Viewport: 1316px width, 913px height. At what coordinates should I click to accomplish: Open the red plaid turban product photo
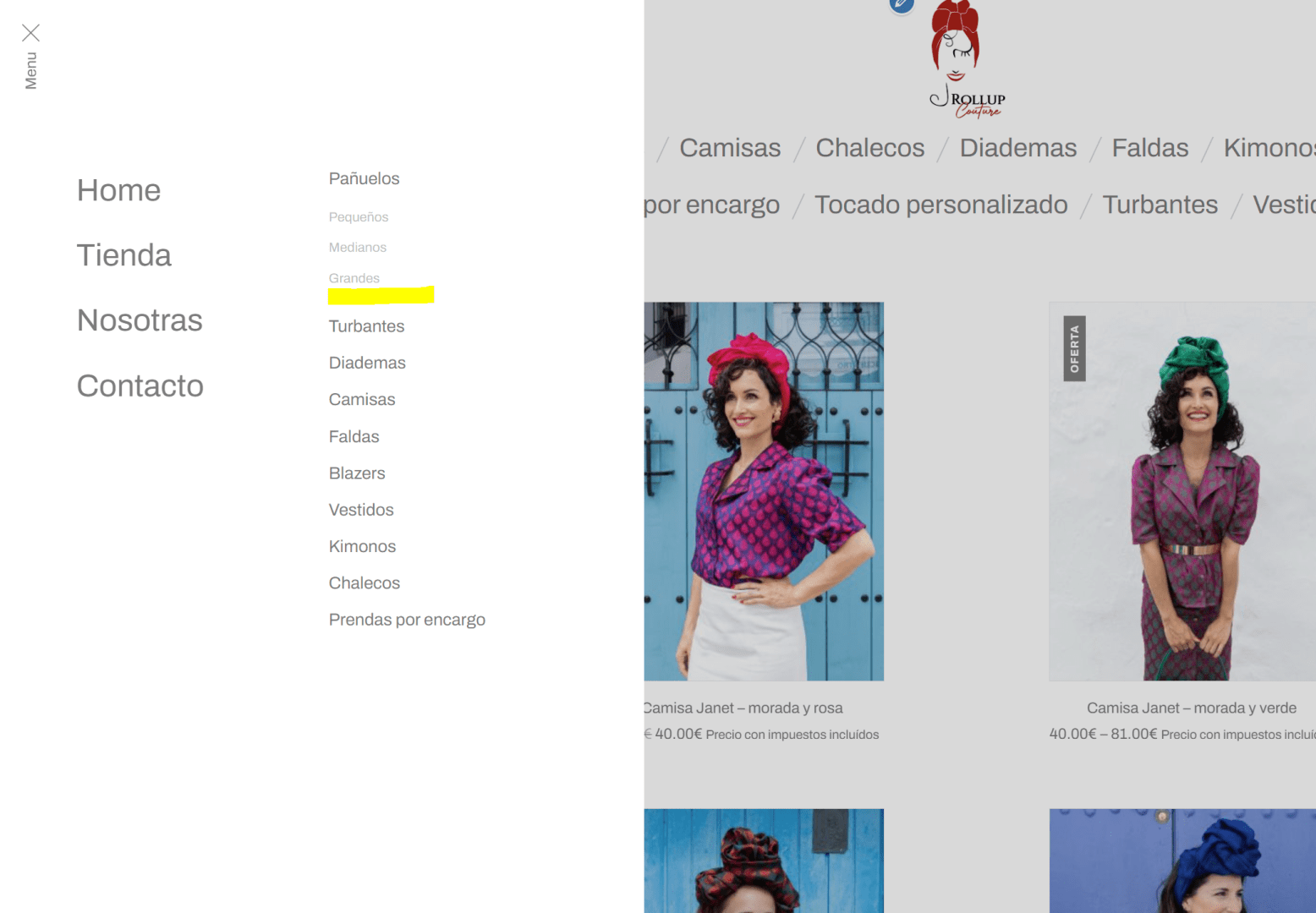click(x=764, y=861)
